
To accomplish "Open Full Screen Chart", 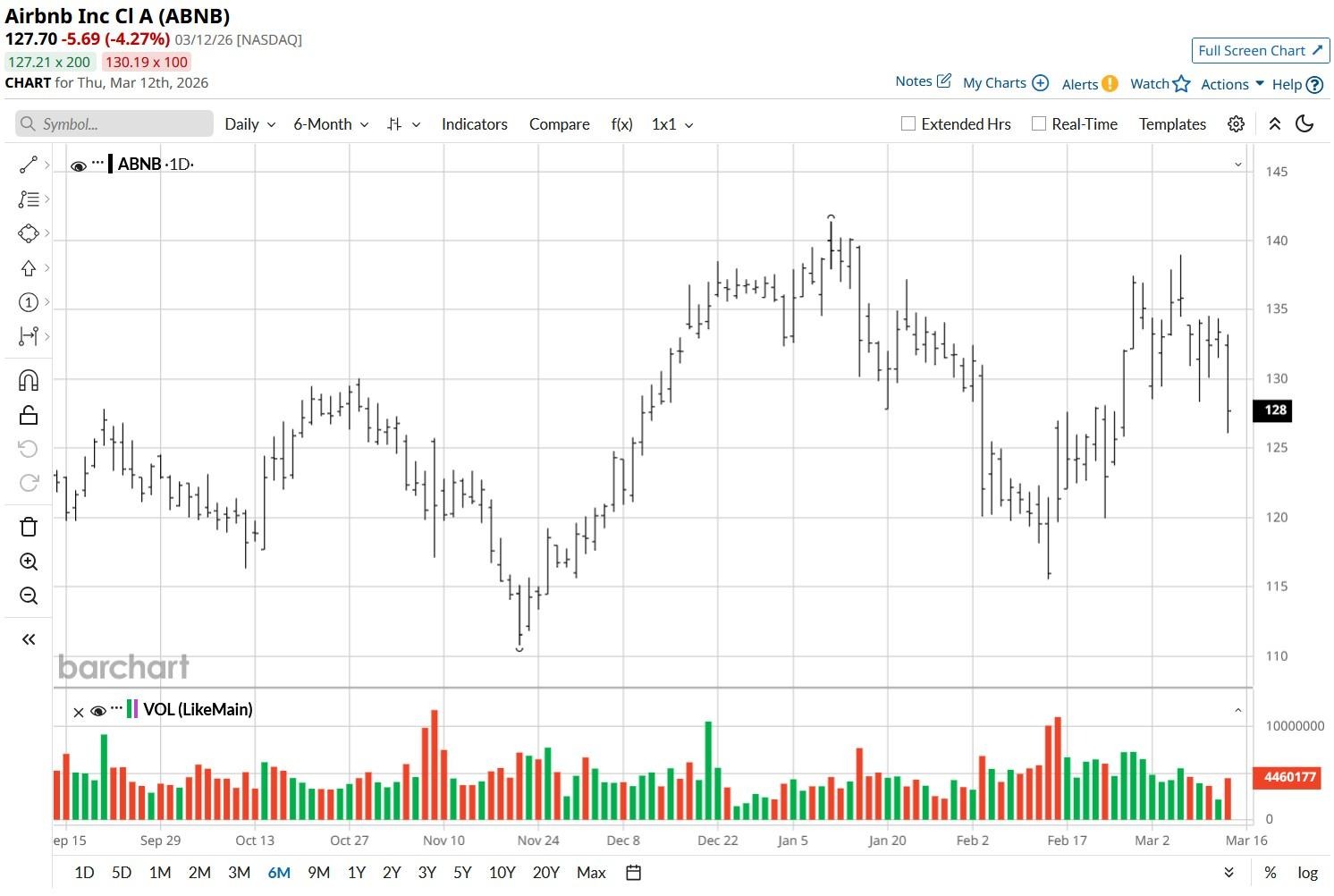I will click(x=1261, y=51).
